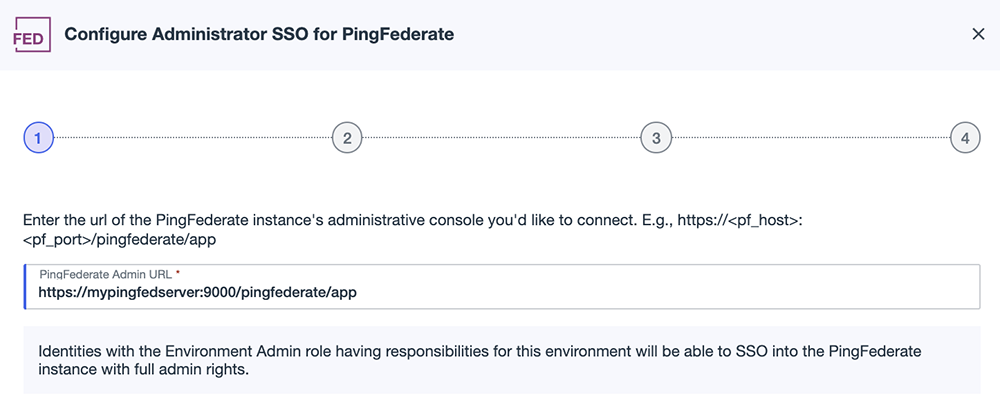Click the 'PingFederate Admin URL' field label
Screen dimensions: 1000x409
107,274
